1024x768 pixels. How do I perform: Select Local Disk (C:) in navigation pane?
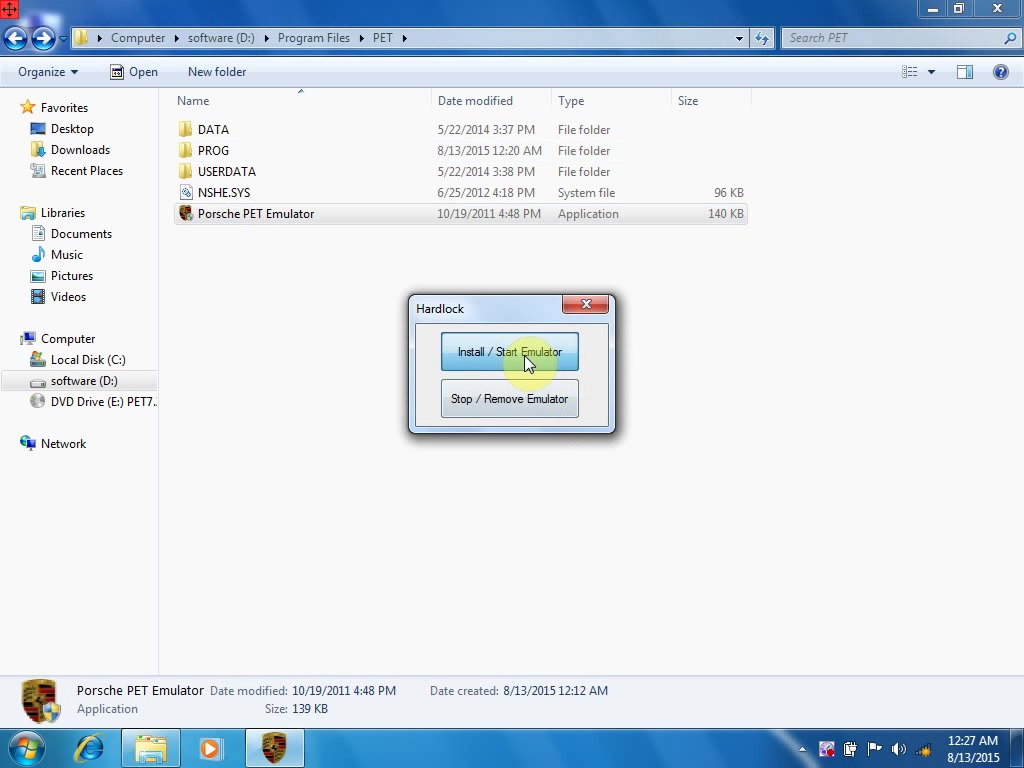(x=87, y=360)
